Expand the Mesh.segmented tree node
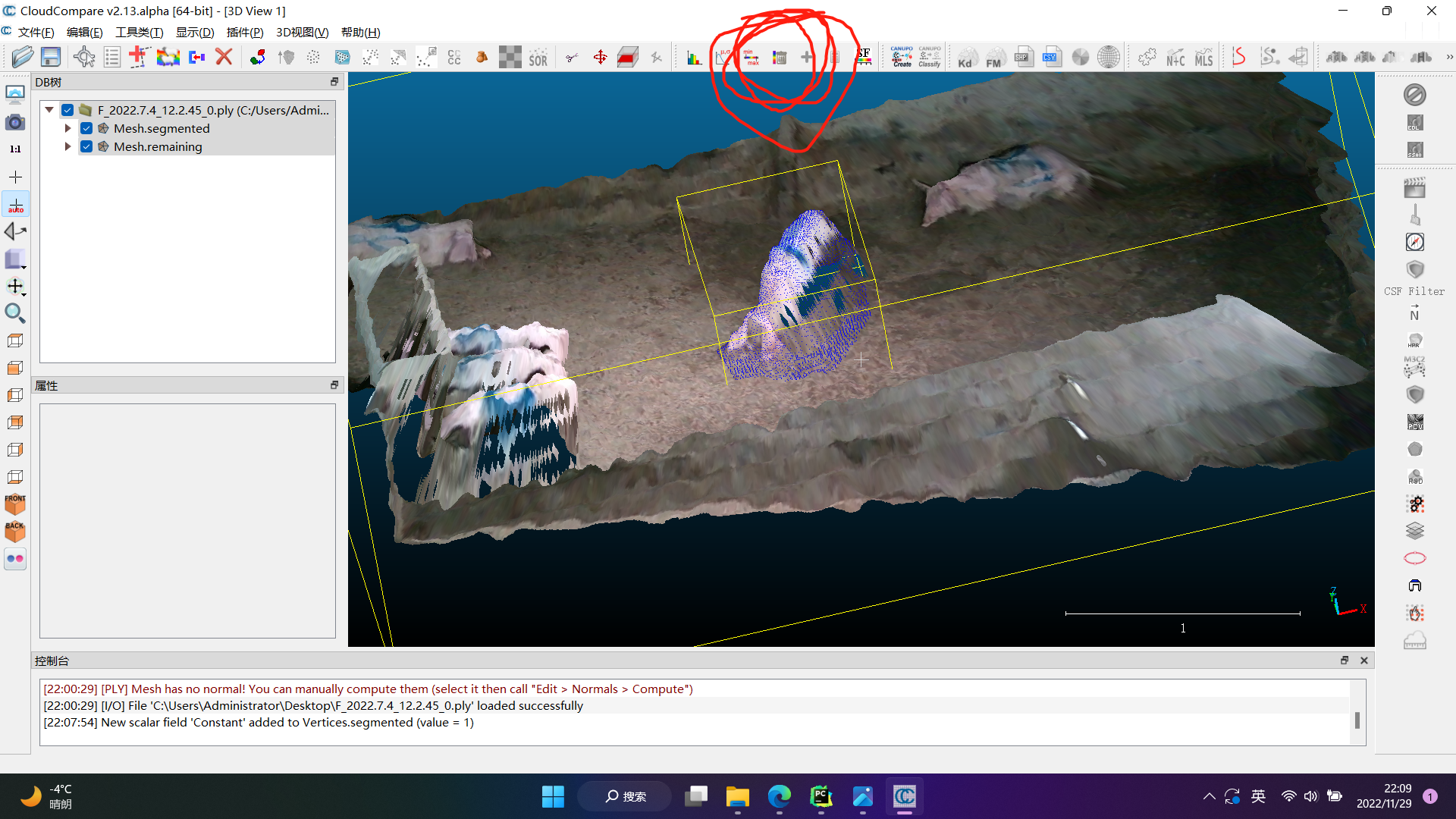 (x=67, y=128)
